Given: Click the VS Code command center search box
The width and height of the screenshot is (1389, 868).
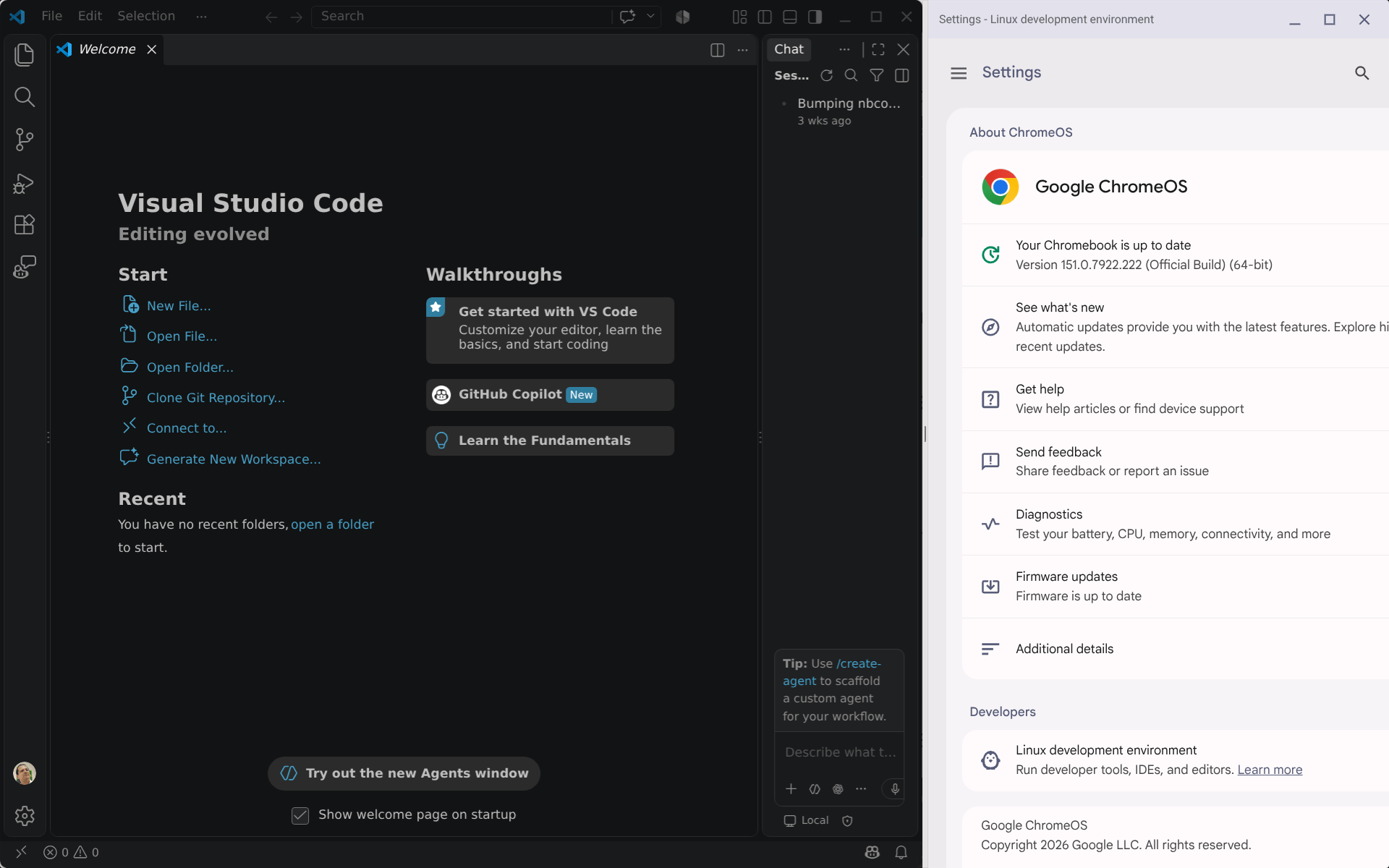Looking at the screenshot, I should (x=462, y=16).
